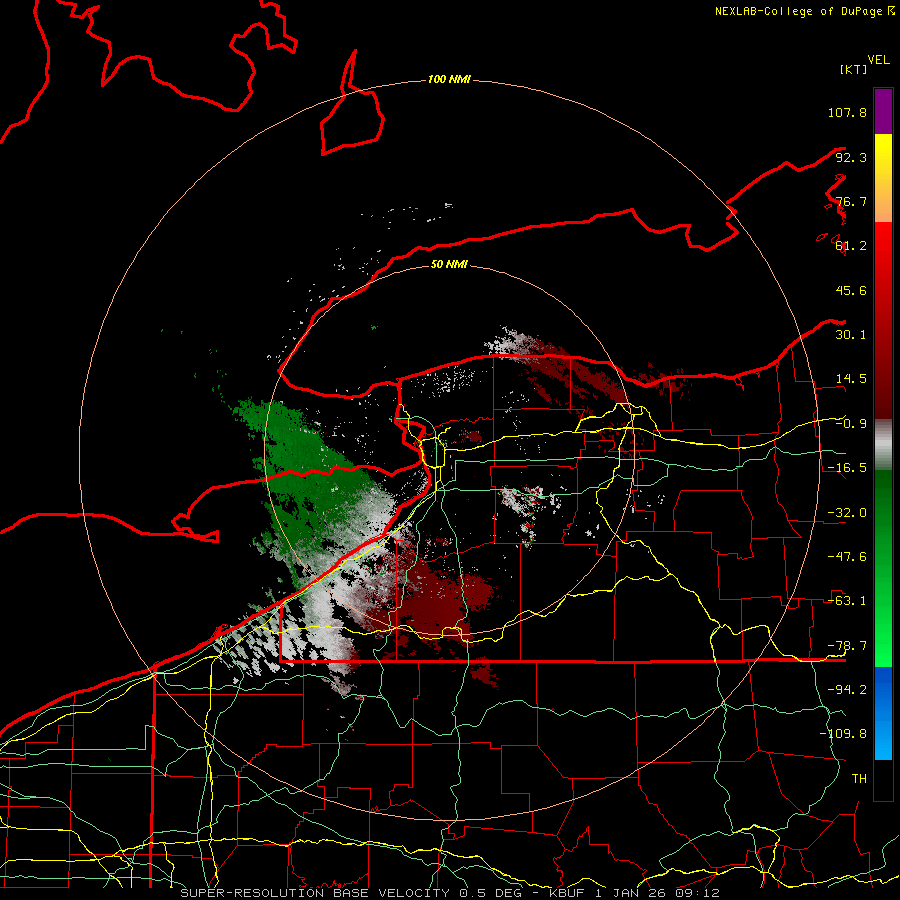Screen dimensions: 900x900
Task: Click the -0.9 value on the velocity scale
Action: [x=851, y=424]
